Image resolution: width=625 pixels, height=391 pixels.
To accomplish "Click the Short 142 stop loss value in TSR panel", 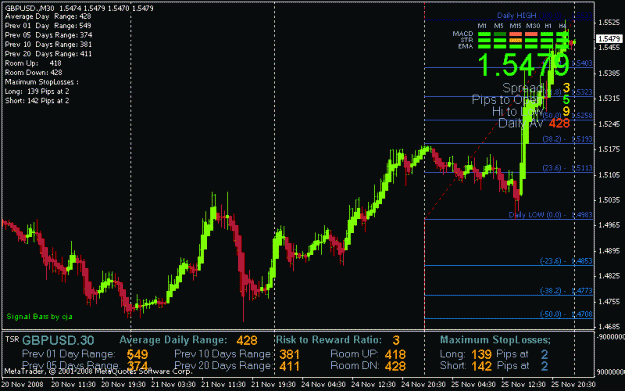I will point(482,366).
